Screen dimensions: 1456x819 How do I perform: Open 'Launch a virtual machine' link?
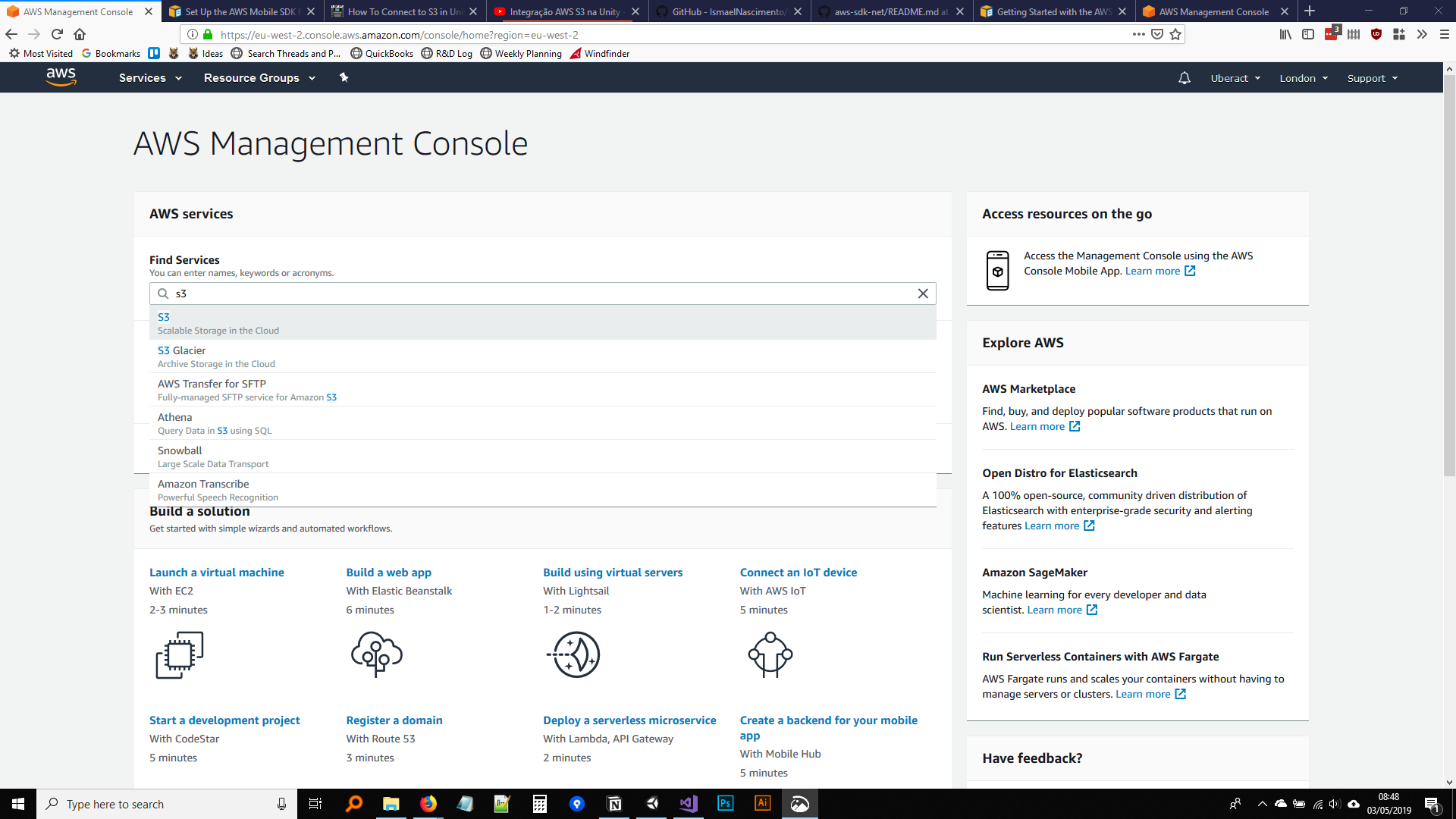[216, 573]
